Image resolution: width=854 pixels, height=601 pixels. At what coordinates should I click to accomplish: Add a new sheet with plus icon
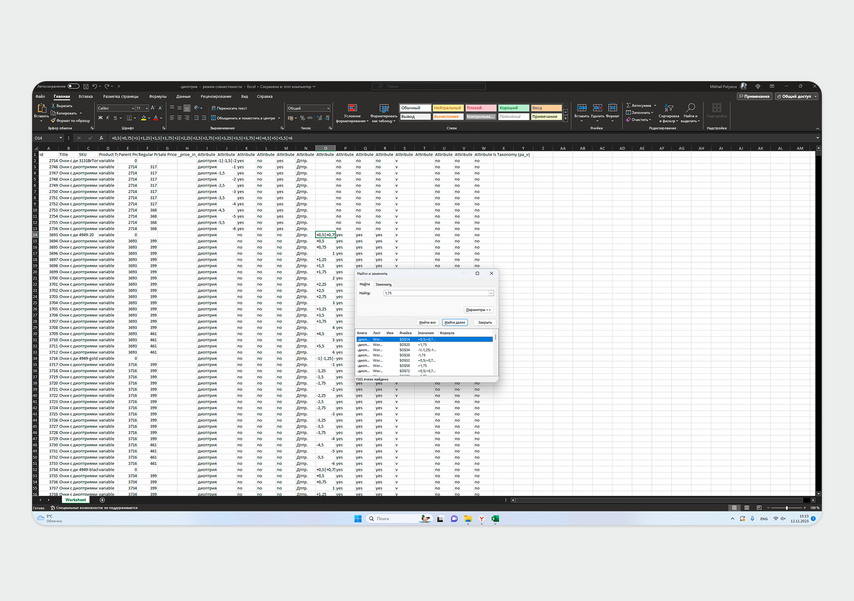pyautogui.click(x=102, y=500)
